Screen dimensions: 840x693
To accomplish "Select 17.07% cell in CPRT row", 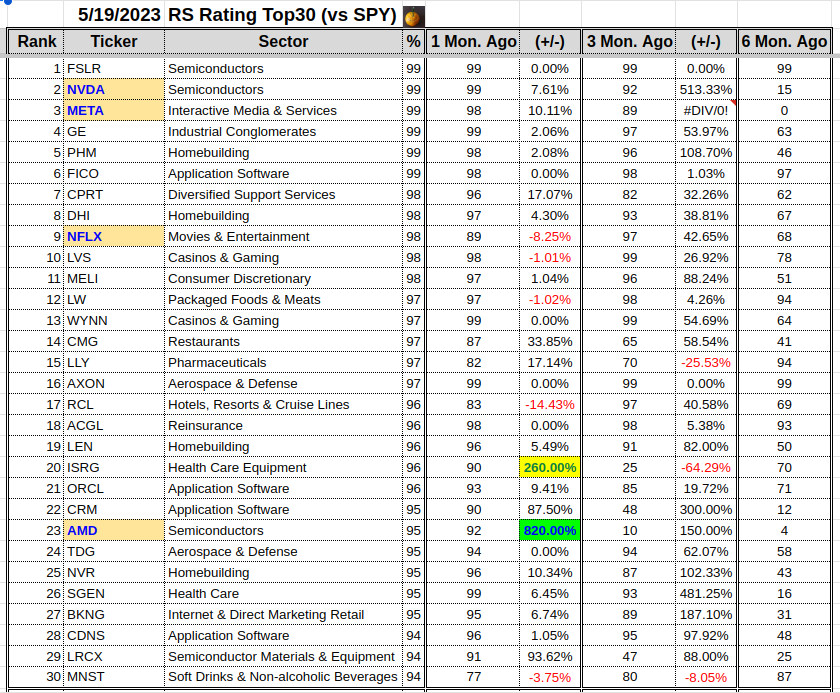I will coord(550,194).
